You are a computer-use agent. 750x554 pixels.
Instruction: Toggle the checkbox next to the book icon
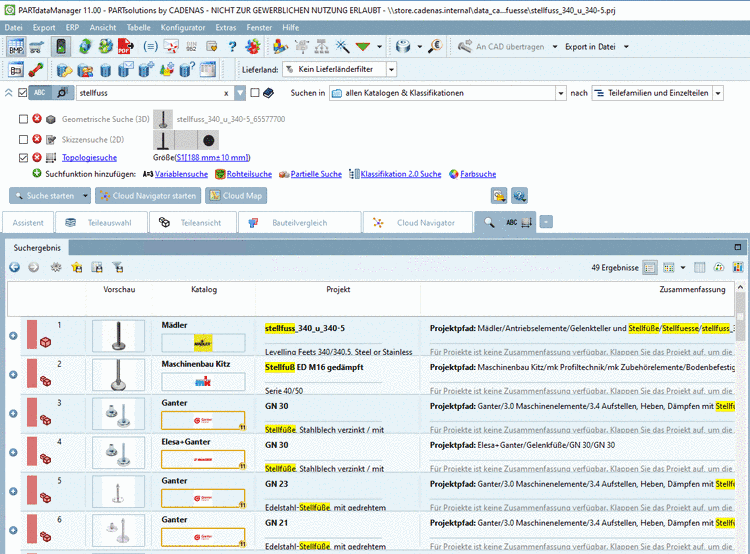[255, 93]
